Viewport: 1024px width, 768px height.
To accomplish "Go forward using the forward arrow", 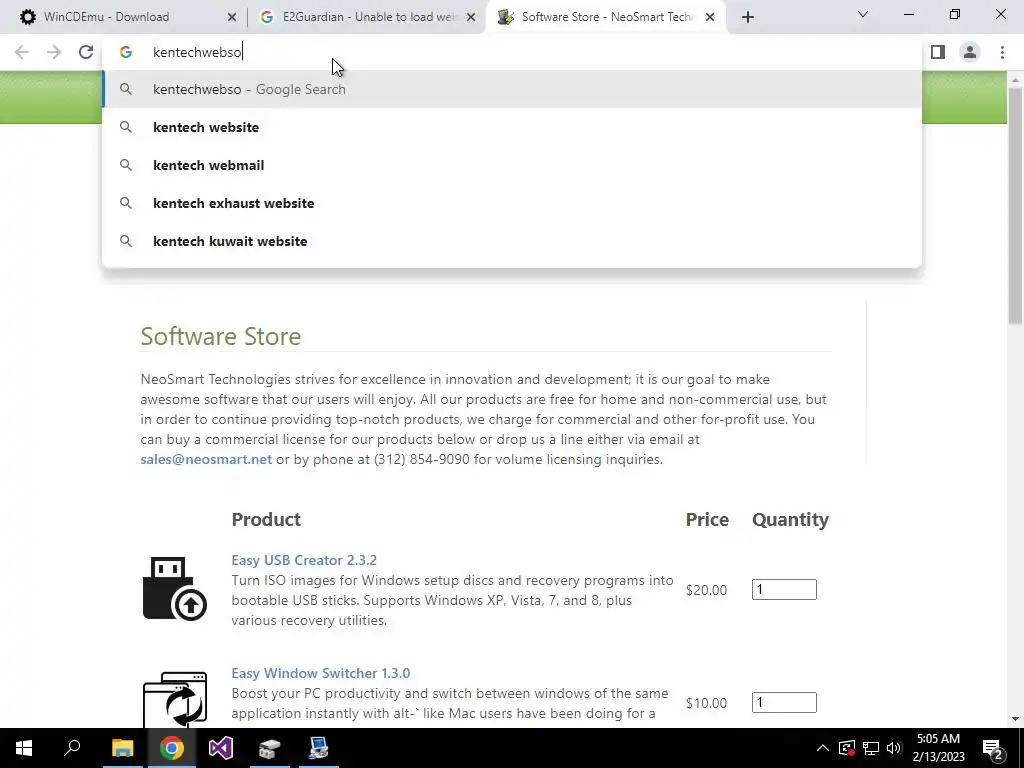I will pyautogui.click(x=54, y=52).
